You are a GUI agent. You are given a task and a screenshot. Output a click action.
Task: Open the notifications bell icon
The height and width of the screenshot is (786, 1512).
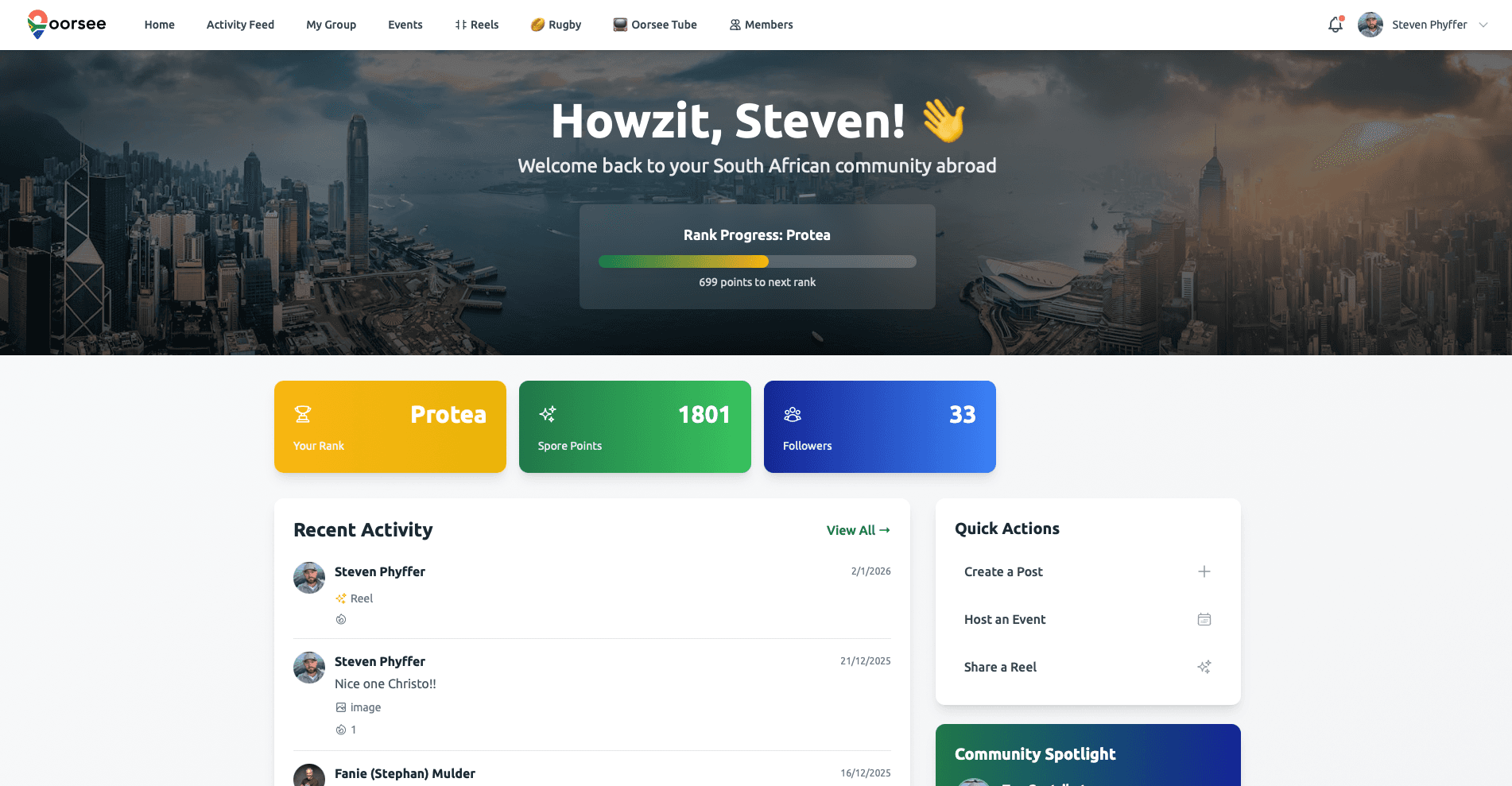coord(1336,25)
